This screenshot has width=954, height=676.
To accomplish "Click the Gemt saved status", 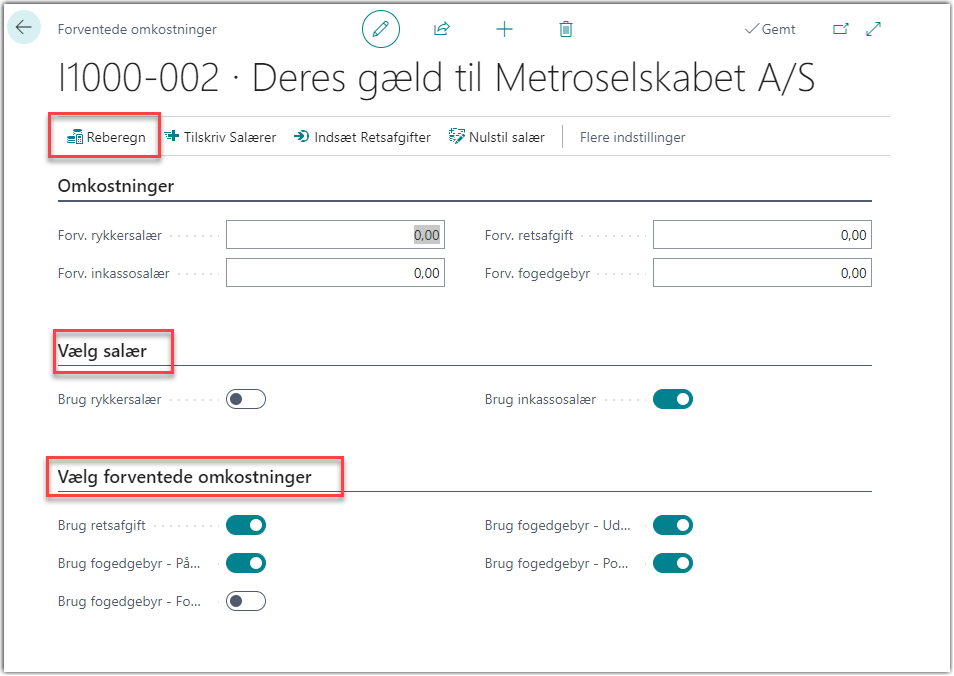I will pos(770,29).
